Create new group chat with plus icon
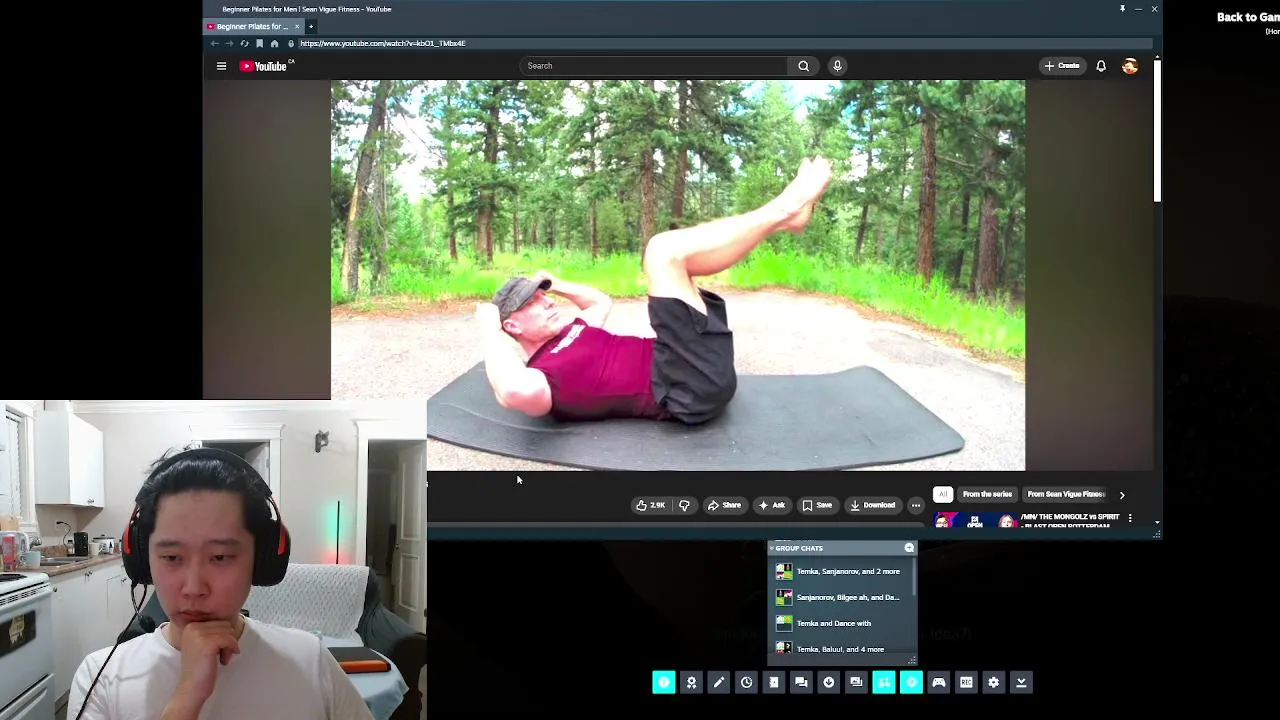The width and height of the screenshot is (1280, 720). point(909,548)
